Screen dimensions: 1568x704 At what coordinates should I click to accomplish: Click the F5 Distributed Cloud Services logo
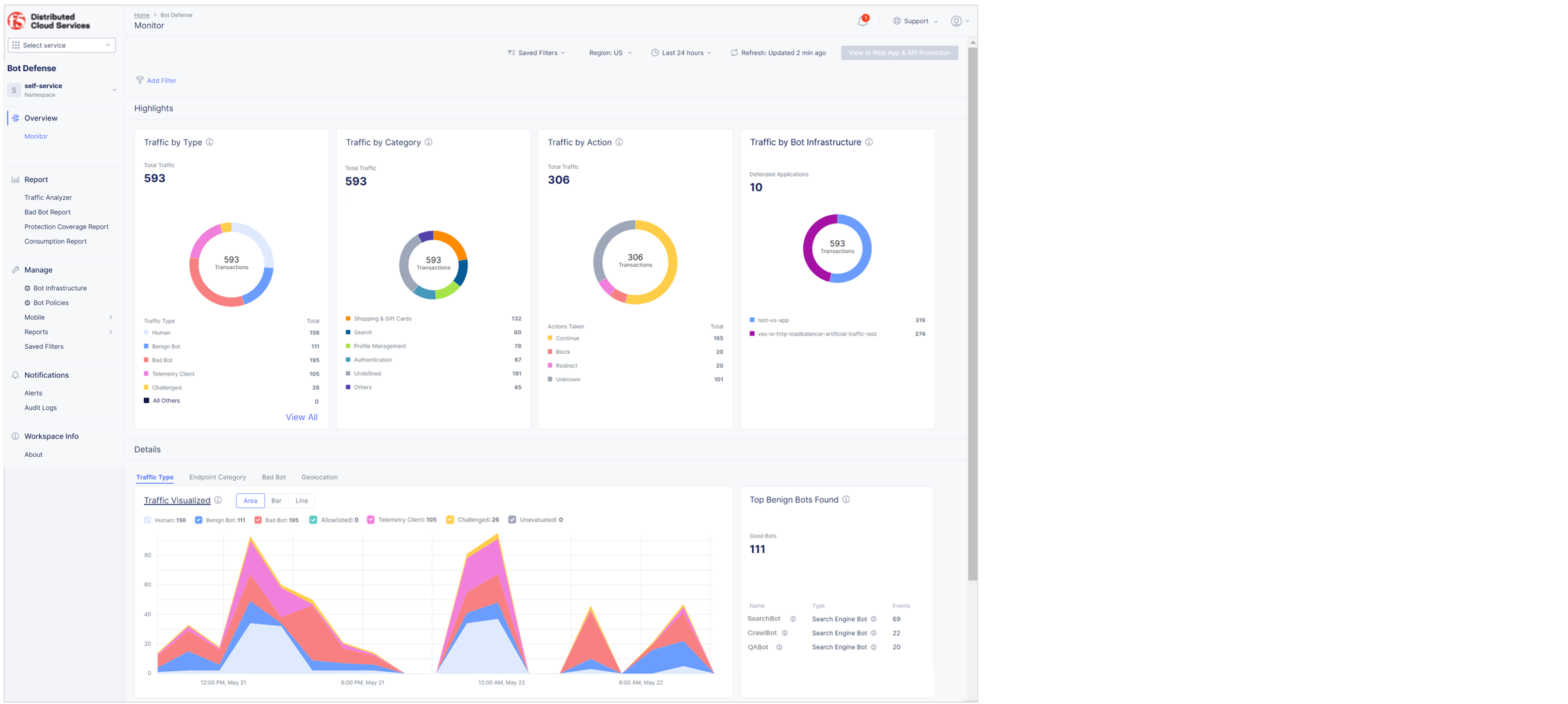click(x=18, y=20)
